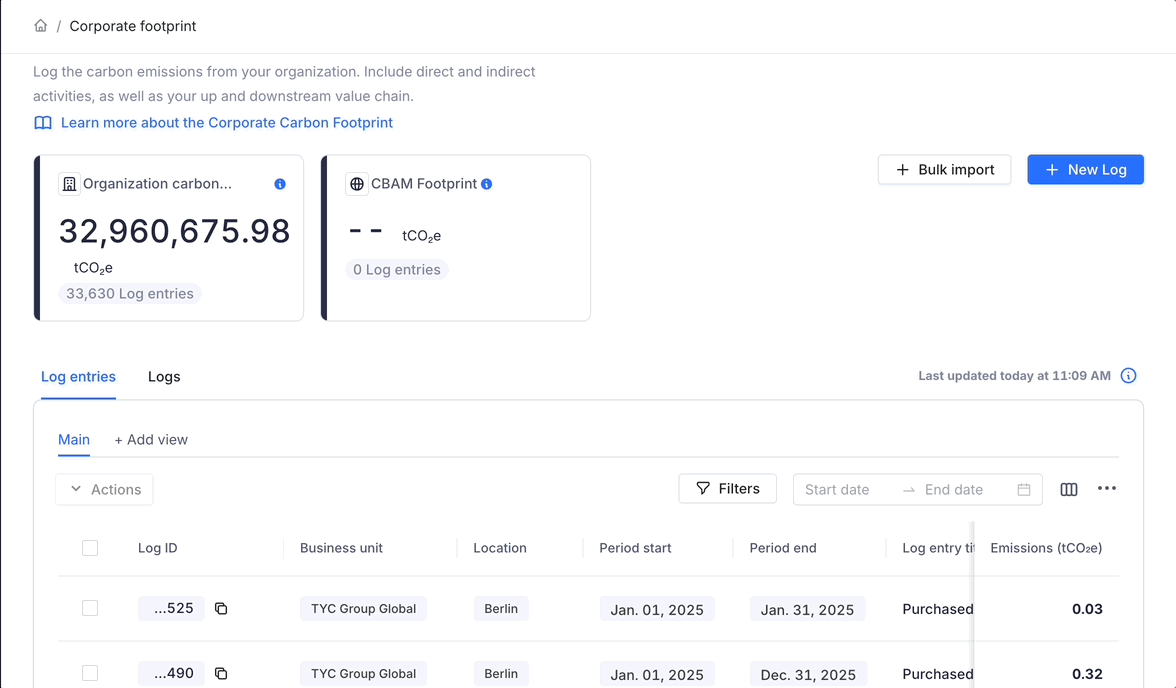Copy the Log ID ending in 490
1176x688 pixels.
(221, 674)
